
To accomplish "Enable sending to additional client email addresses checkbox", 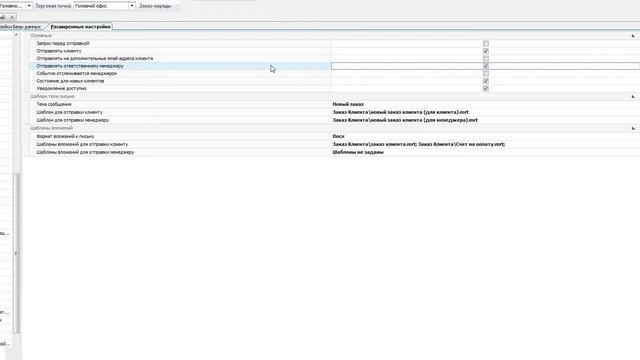I will (486, 58).
